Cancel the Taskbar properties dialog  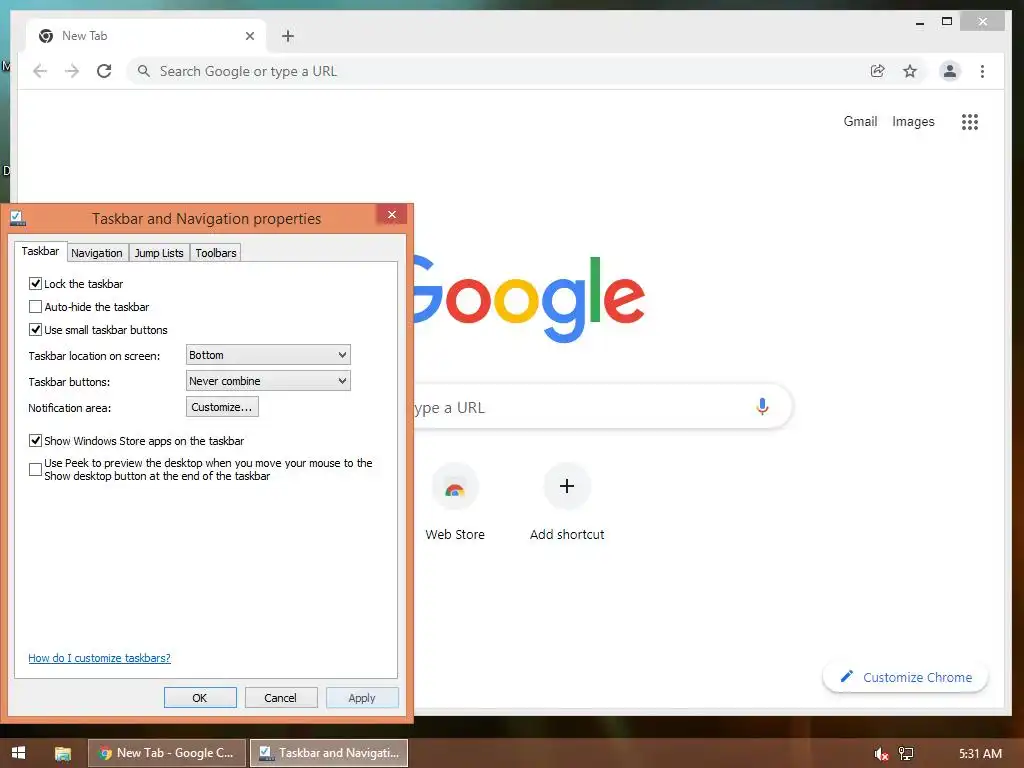pos(281,697)
